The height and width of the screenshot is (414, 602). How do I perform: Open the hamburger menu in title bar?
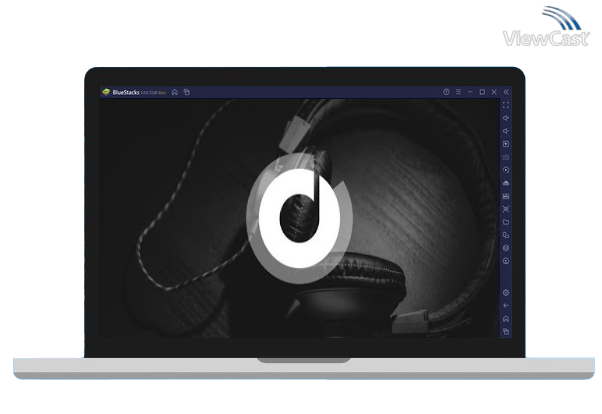click(458, 92)
